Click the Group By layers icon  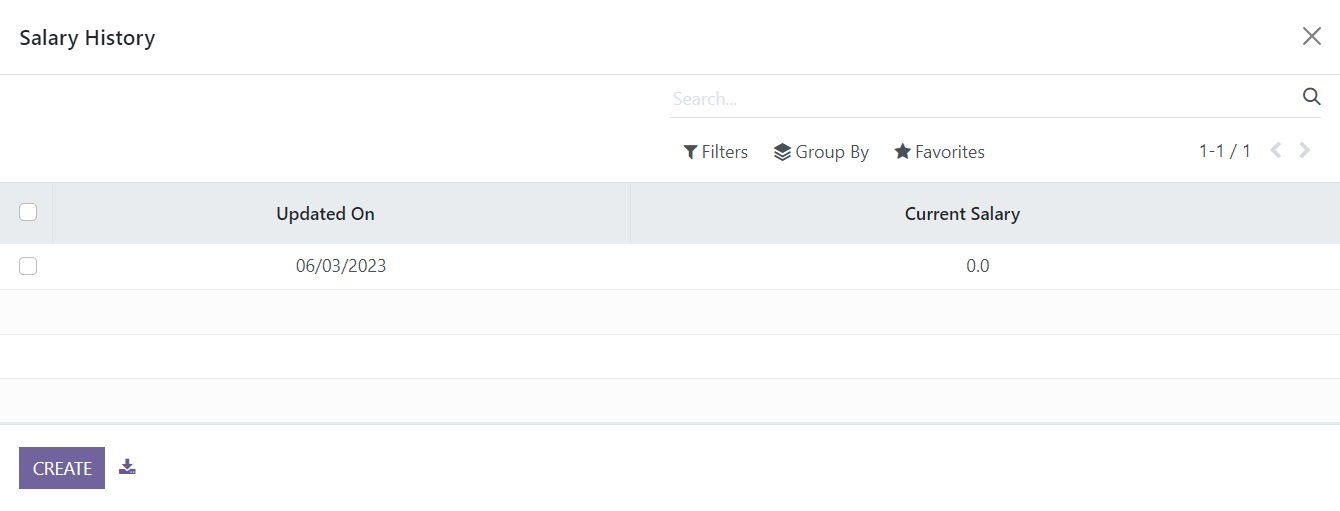point(782,152)
